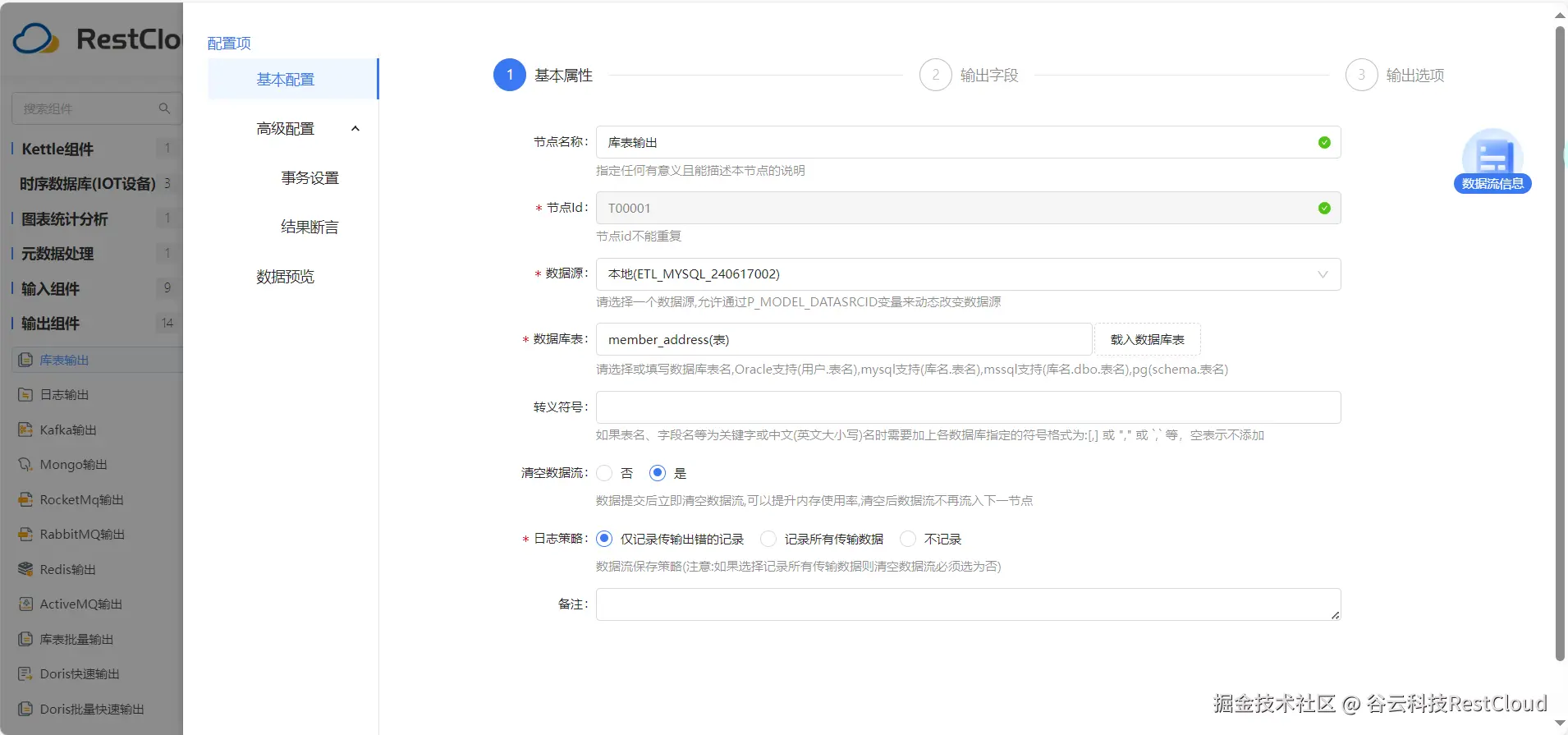Open the 数据源 dropdown
Screen dimensions: 1568x735
968,274
